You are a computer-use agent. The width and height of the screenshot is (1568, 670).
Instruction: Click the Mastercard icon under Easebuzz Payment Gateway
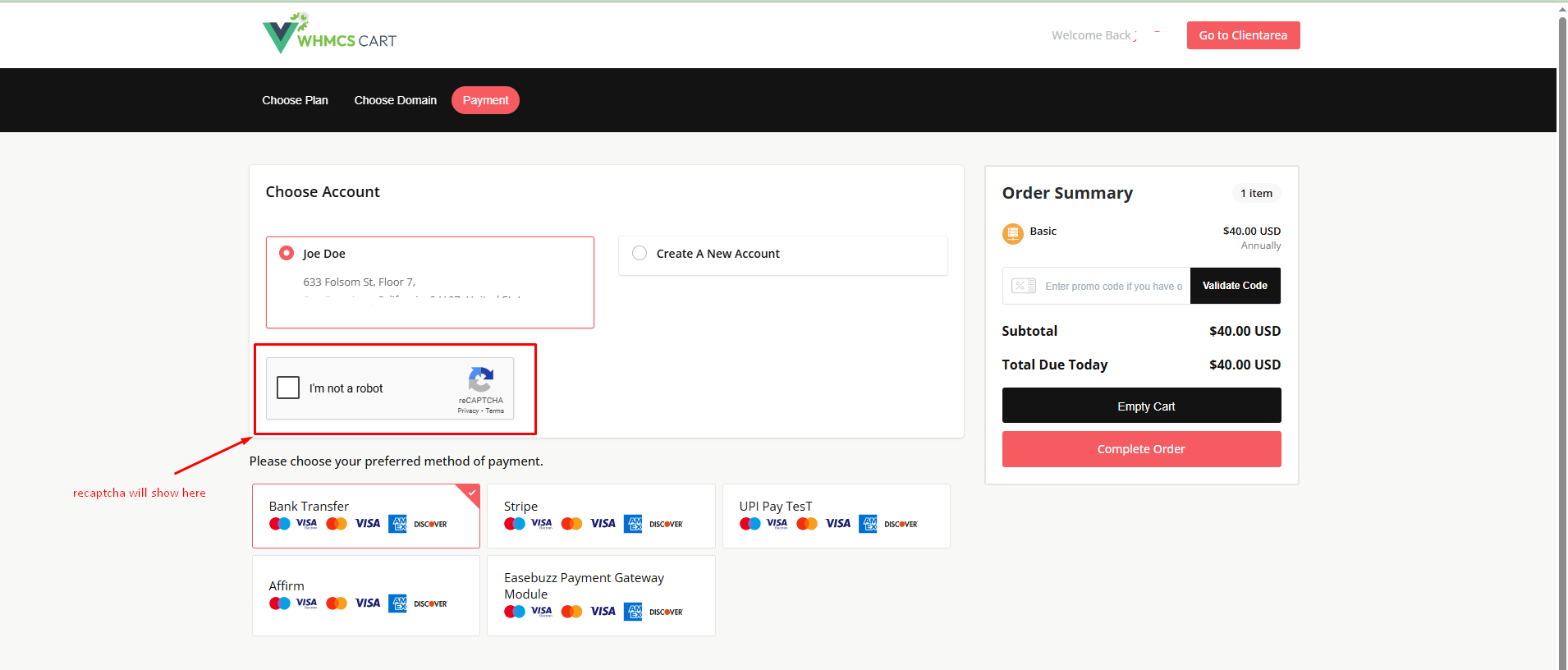point(571,612)
